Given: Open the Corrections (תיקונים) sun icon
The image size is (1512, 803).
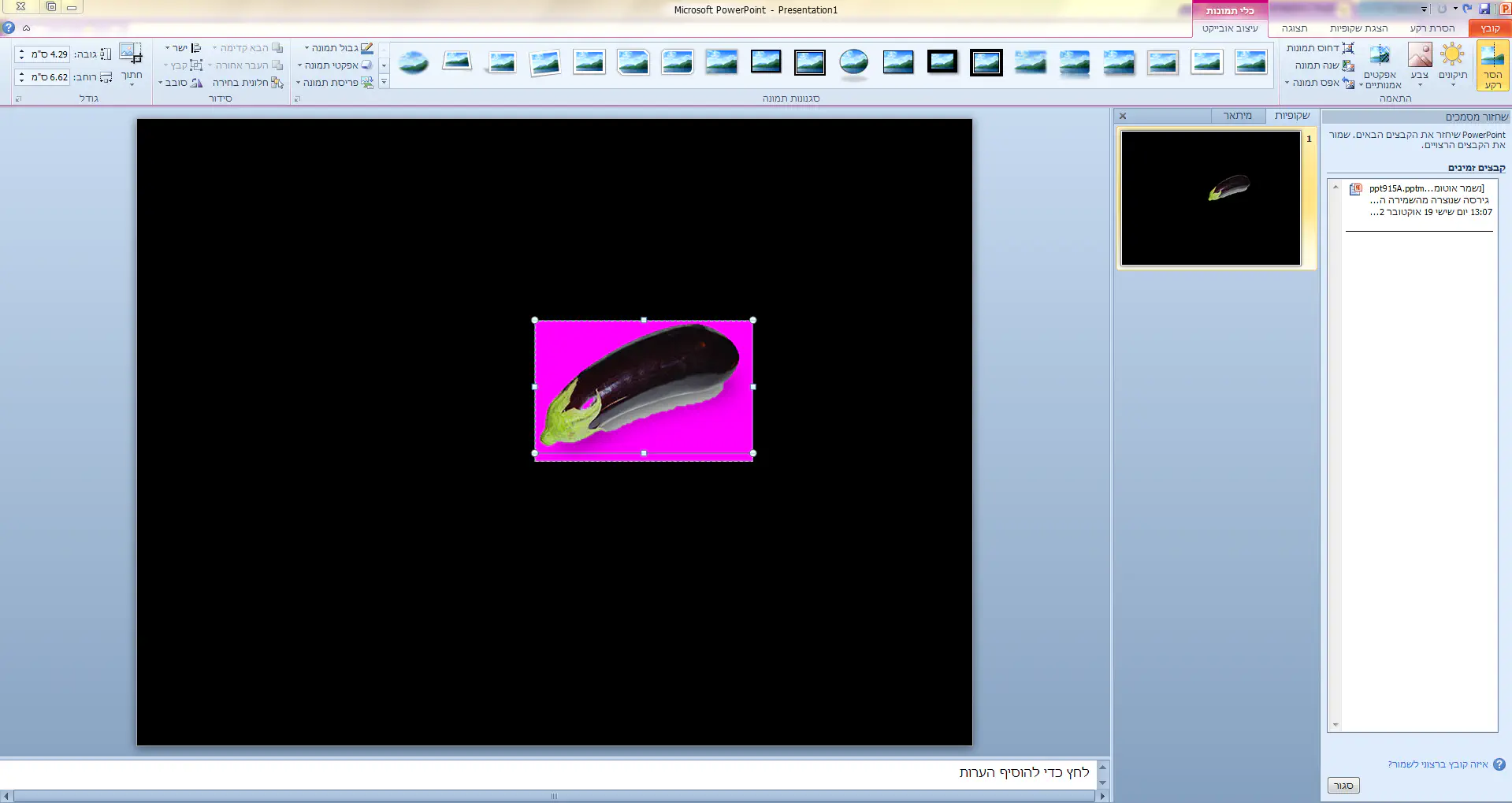Looking at the screenshot, I should pos(1452,64).
